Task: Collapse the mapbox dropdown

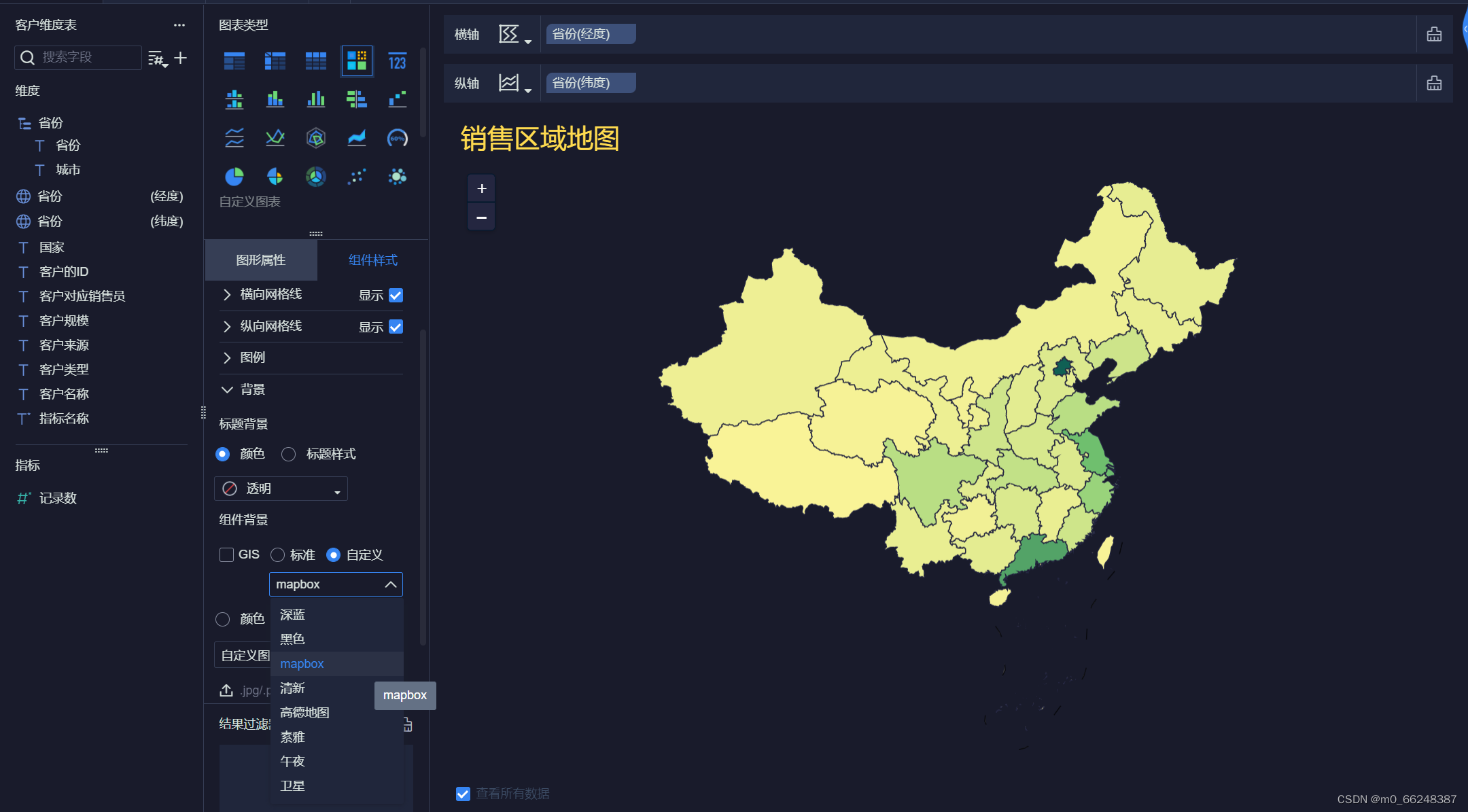Action: point(390,584)
